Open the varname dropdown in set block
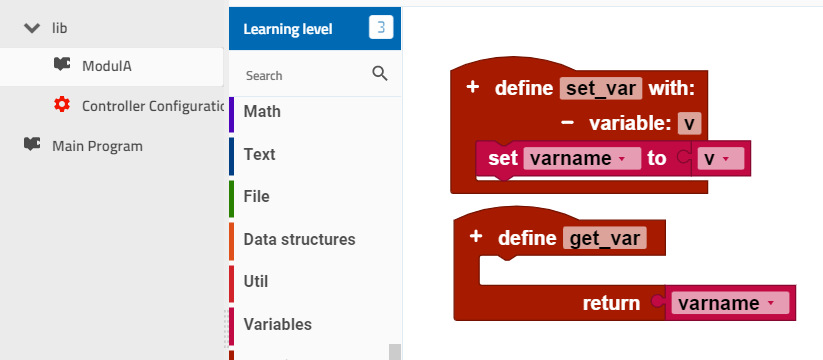The image size is (823, 360). (582, 158)
